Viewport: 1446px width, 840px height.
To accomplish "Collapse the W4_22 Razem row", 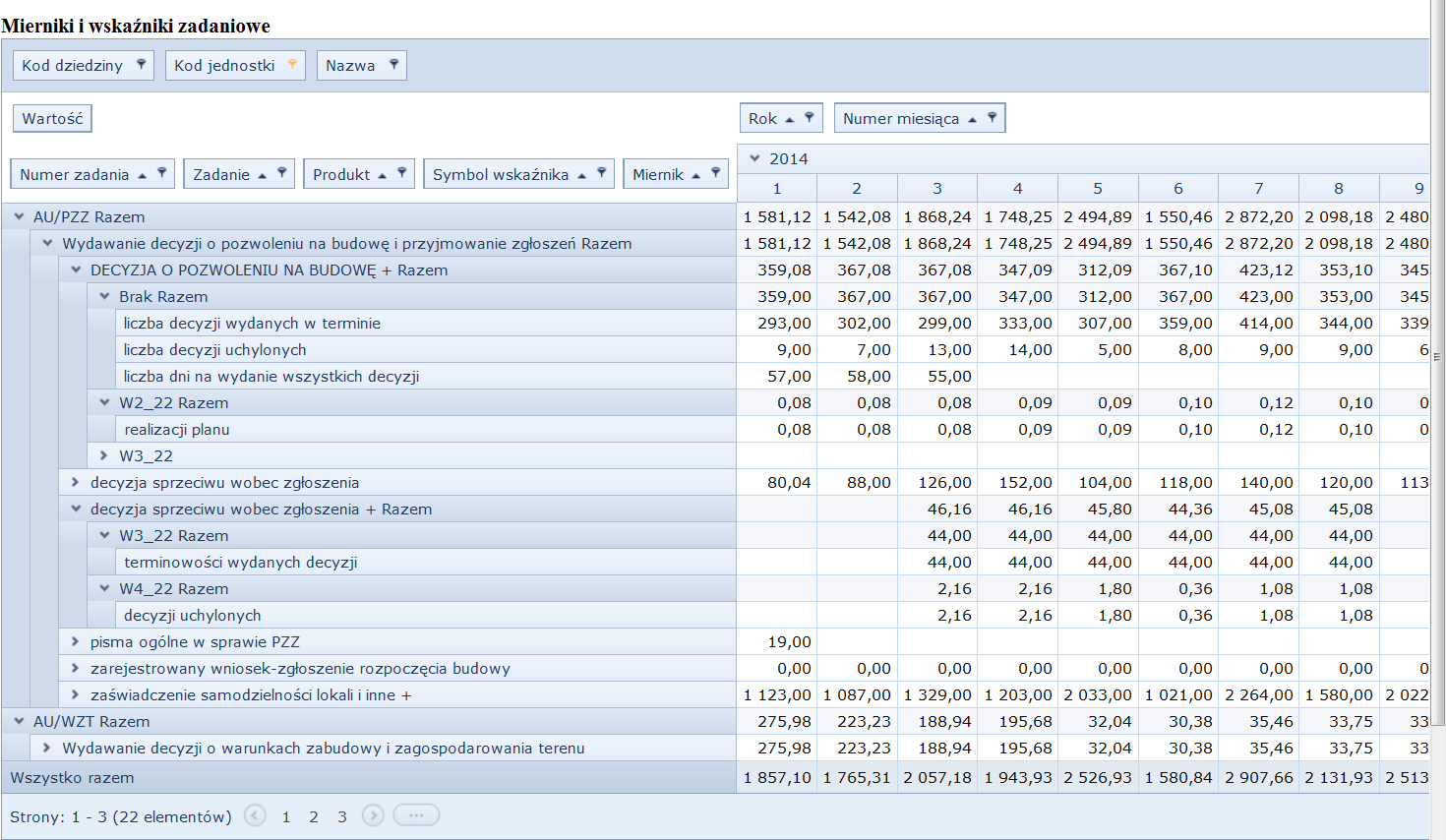I will pyautogui.click(x=104, y=588).
